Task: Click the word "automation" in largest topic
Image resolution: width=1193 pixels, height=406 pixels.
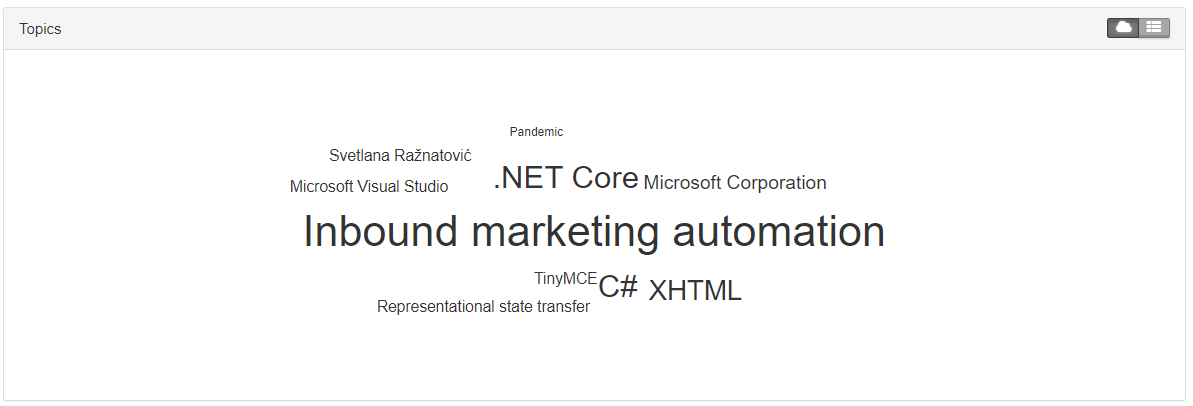Action: (x=779, y=232)
